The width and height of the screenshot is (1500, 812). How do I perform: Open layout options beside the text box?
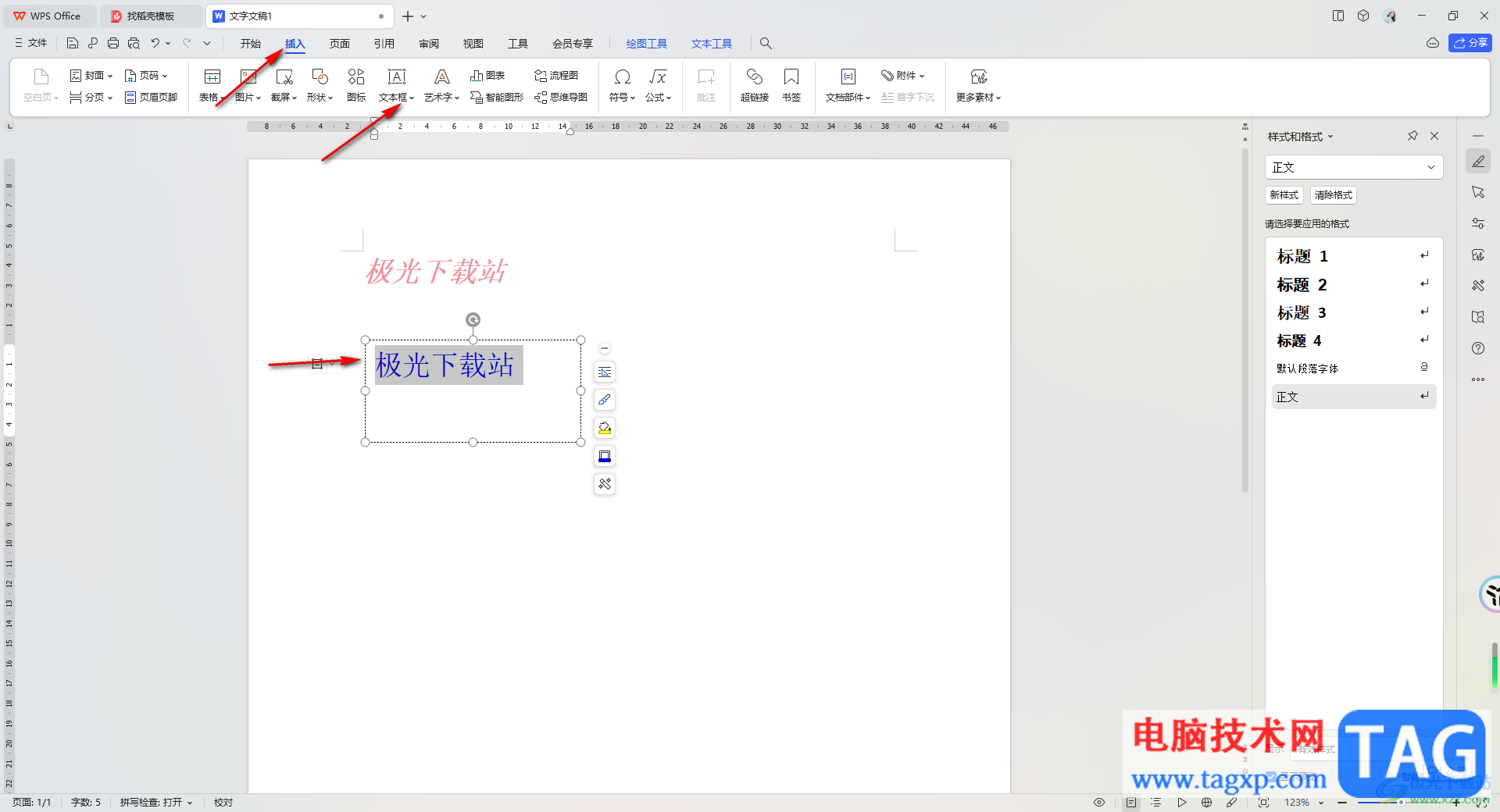point(605,372)
